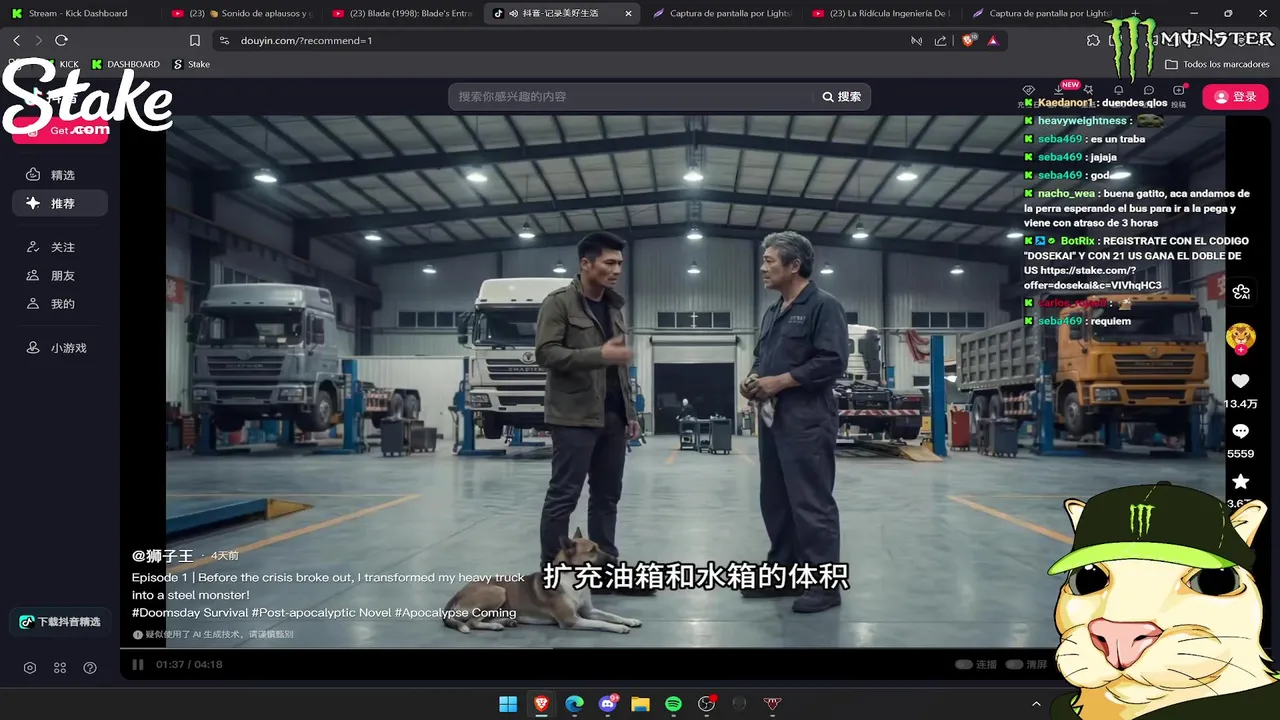1280x720 pixels.
Task: Click the Brave Shields lion icon
Action: pos(968,40)
